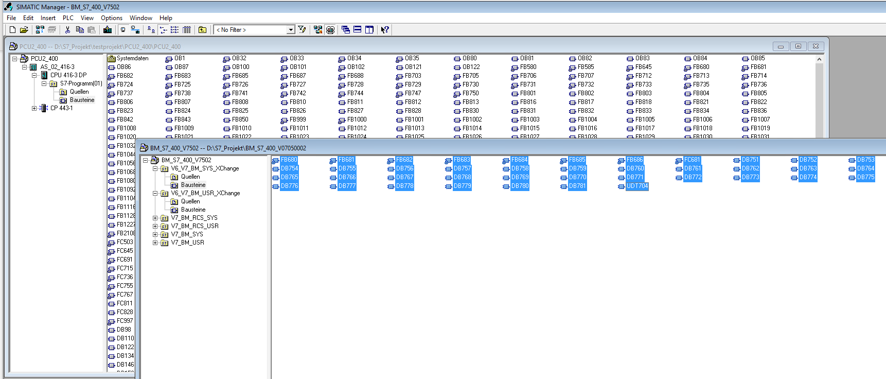Click the New project toolbar icon
The width and height of the screenshot is (886, 379).
[12, 29]
